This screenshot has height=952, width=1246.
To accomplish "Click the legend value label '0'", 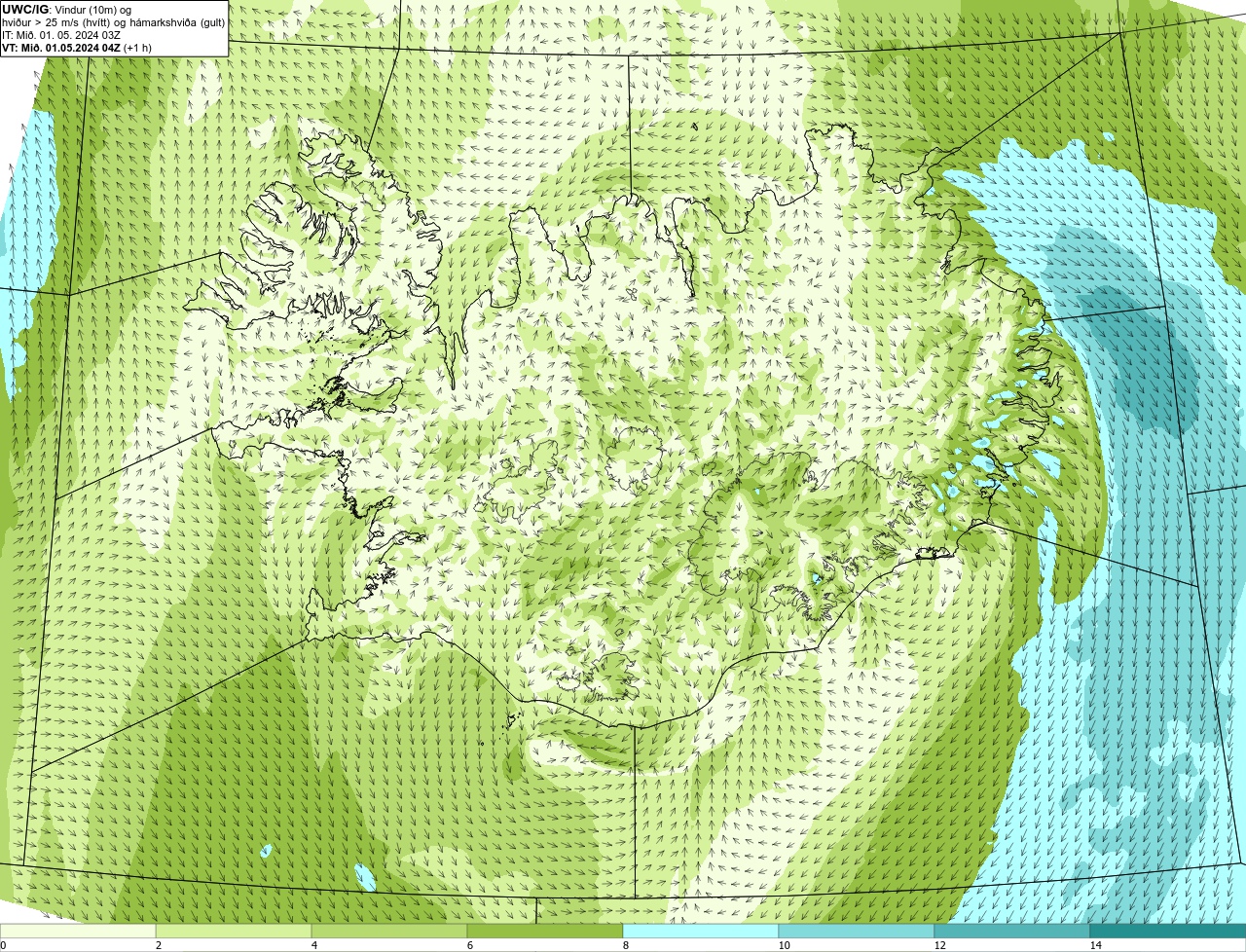I will click(3, 945).
